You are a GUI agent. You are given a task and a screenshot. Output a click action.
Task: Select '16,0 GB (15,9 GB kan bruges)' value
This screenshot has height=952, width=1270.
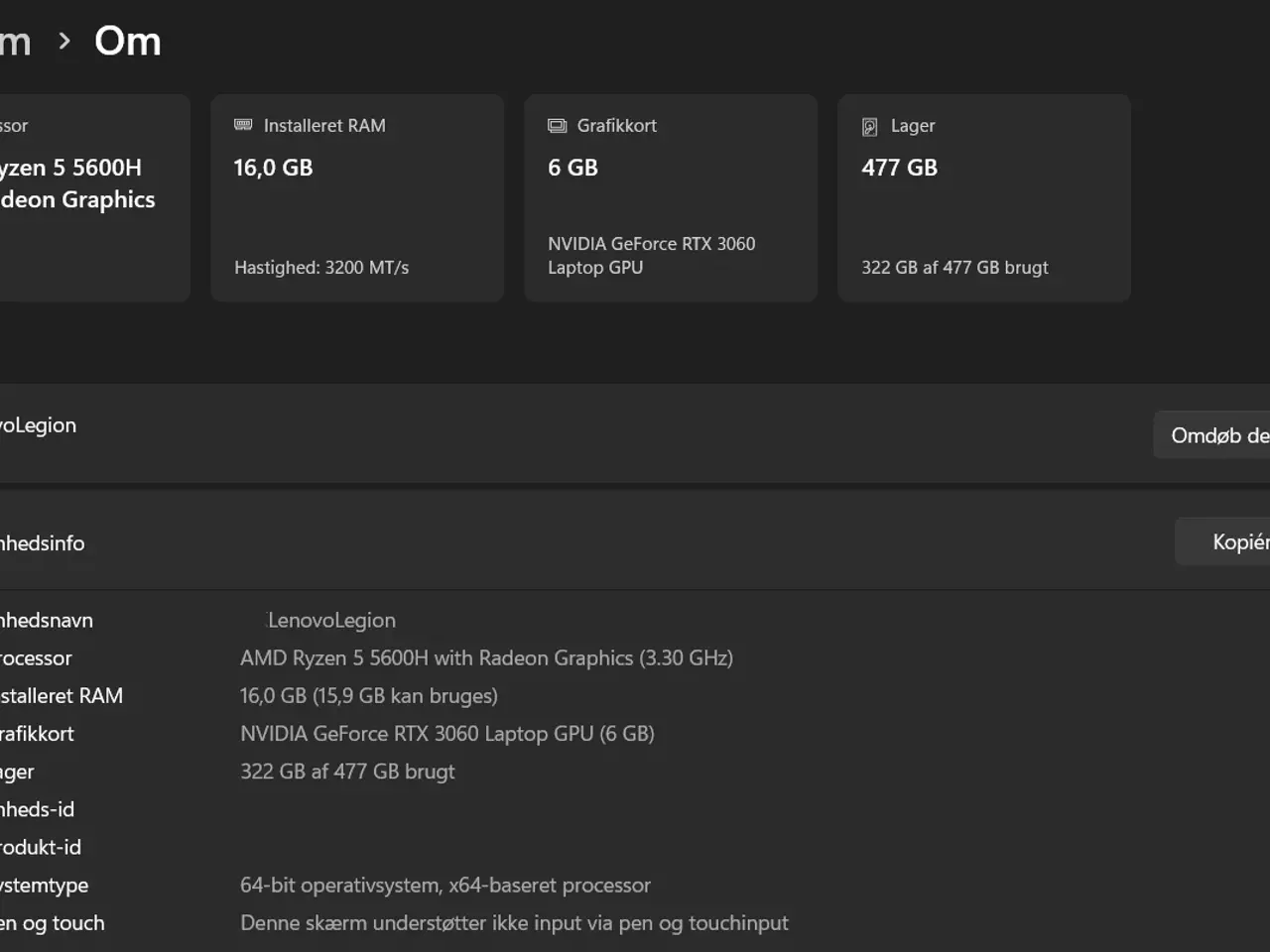[369, 695]
